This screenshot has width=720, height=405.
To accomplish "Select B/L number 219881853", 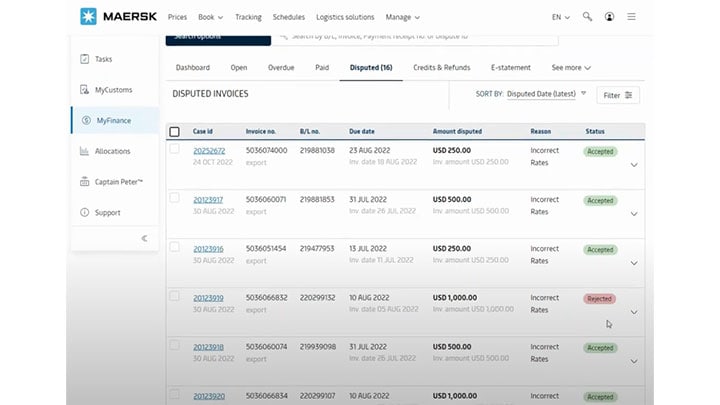I will tap(317, 199).
